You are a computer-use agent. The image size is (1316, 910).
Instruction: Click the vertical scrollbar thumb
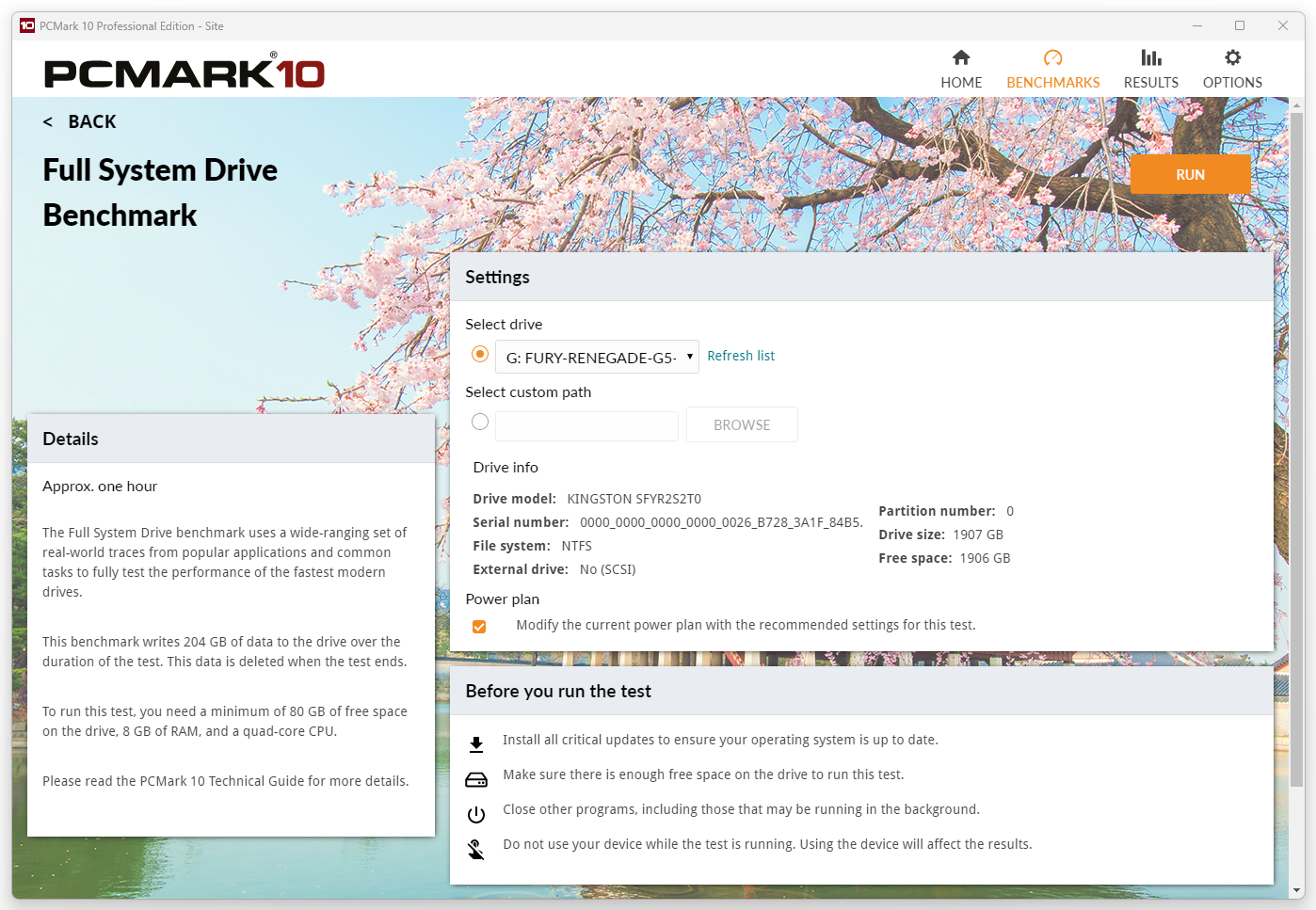click(x=1296, y=452)
